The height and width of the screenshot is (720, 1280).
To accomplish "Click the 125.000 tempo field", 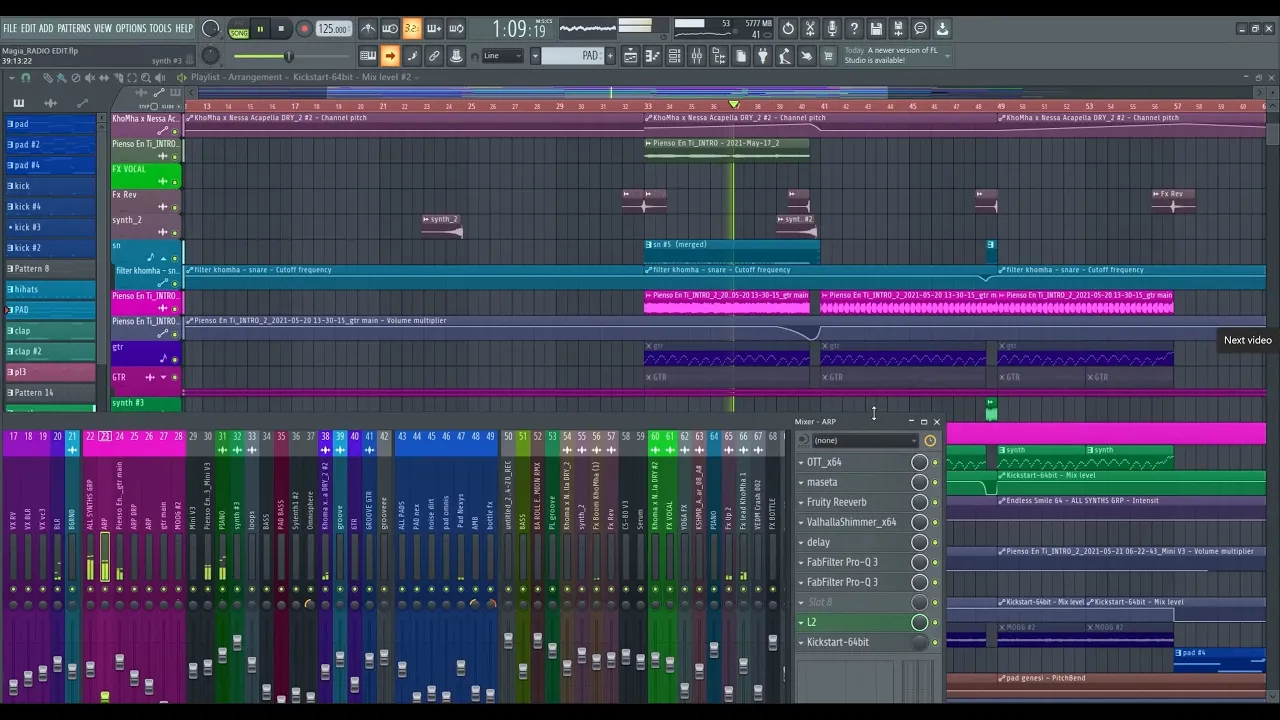I will (x=334, y=29).
